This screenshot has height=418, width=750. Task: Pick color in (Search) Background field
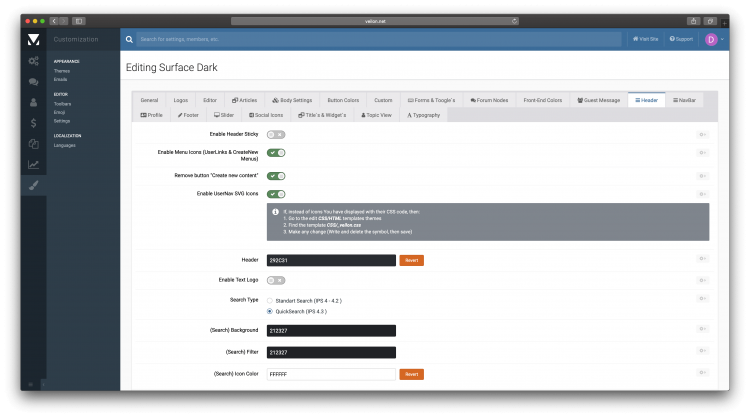point(331,331)
